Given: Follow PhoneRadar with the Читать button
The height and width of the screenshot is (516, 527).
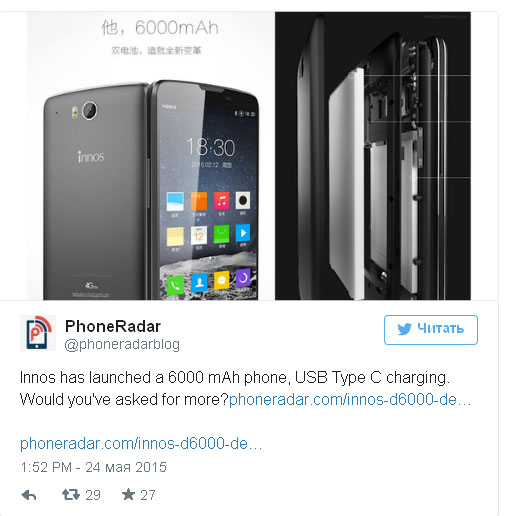Looking at the screenshot, I should [x=431, y=330].
